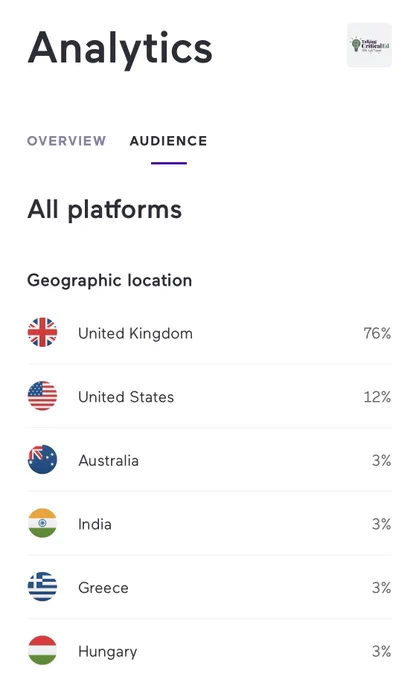
Task: Select the Hungary country row label
Action: (108, 652)
